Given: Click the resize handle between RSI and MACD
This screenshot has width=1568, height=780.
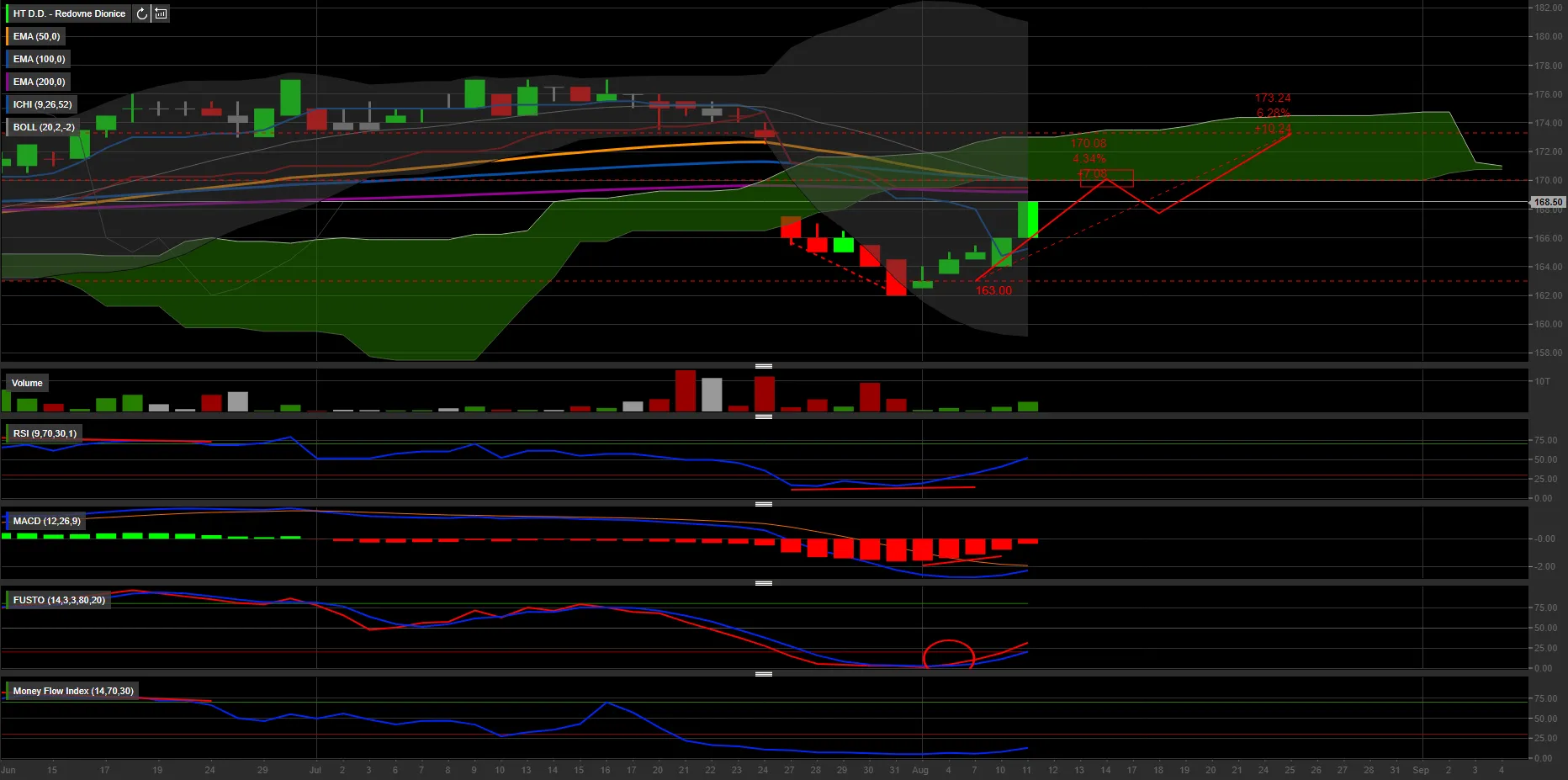Looking at the screenshot, I should point(764,504).
